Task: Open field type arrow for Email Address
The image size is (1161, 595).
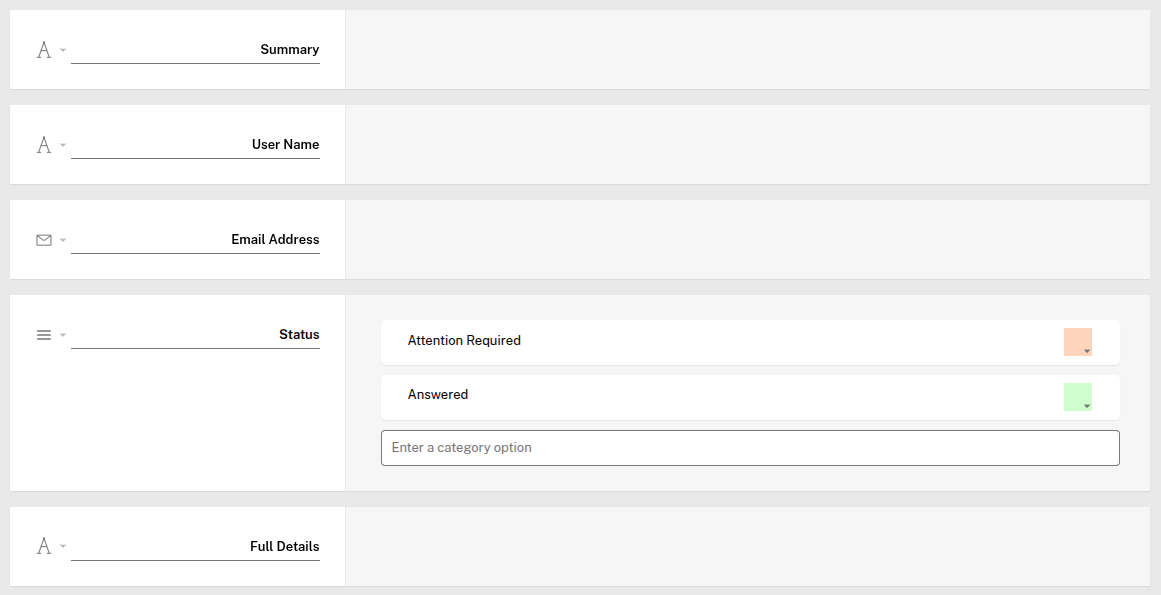Action: 63,240
